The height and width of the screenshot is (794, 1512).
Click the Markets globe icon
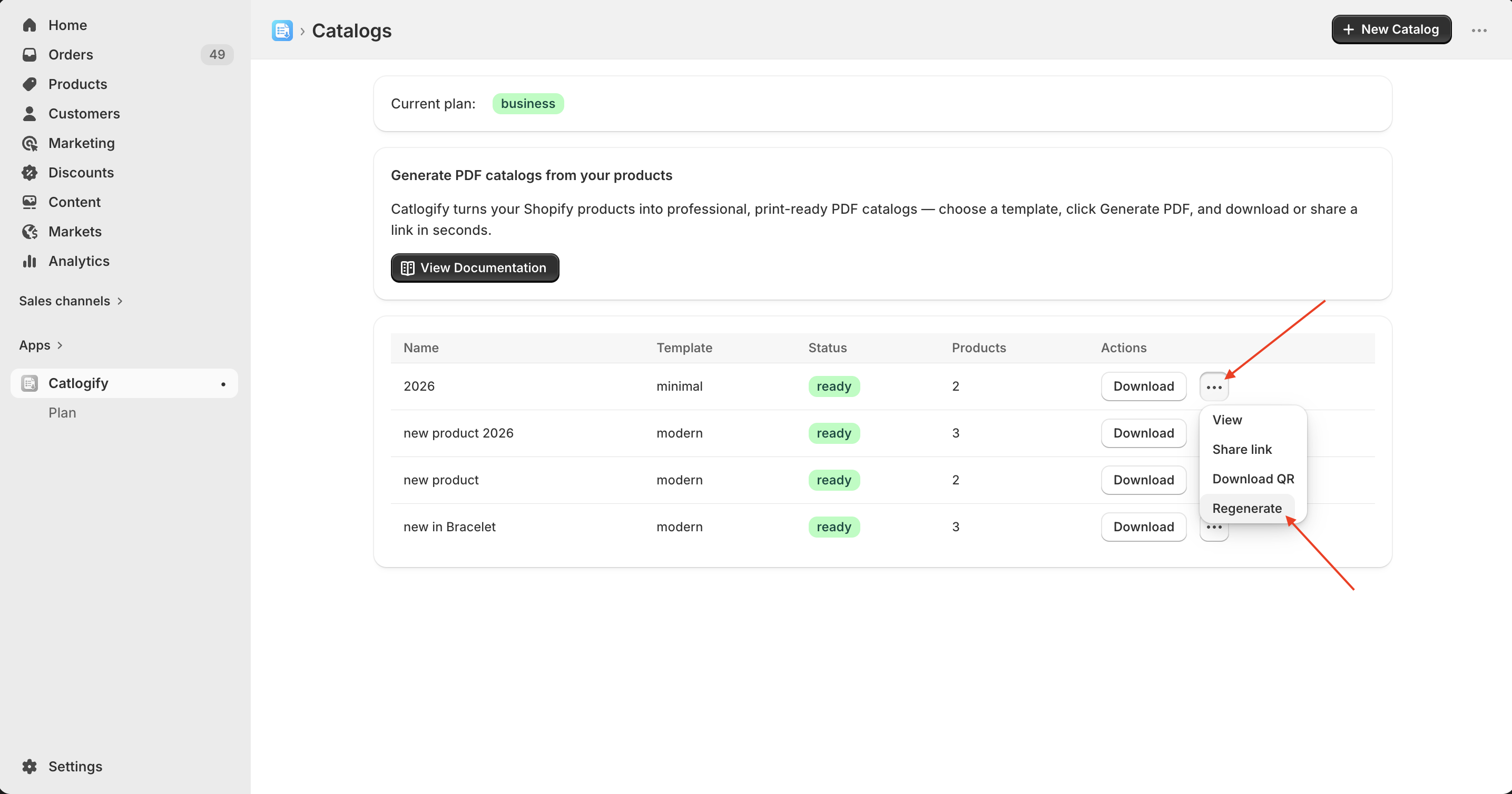click(x=30, y=232)
